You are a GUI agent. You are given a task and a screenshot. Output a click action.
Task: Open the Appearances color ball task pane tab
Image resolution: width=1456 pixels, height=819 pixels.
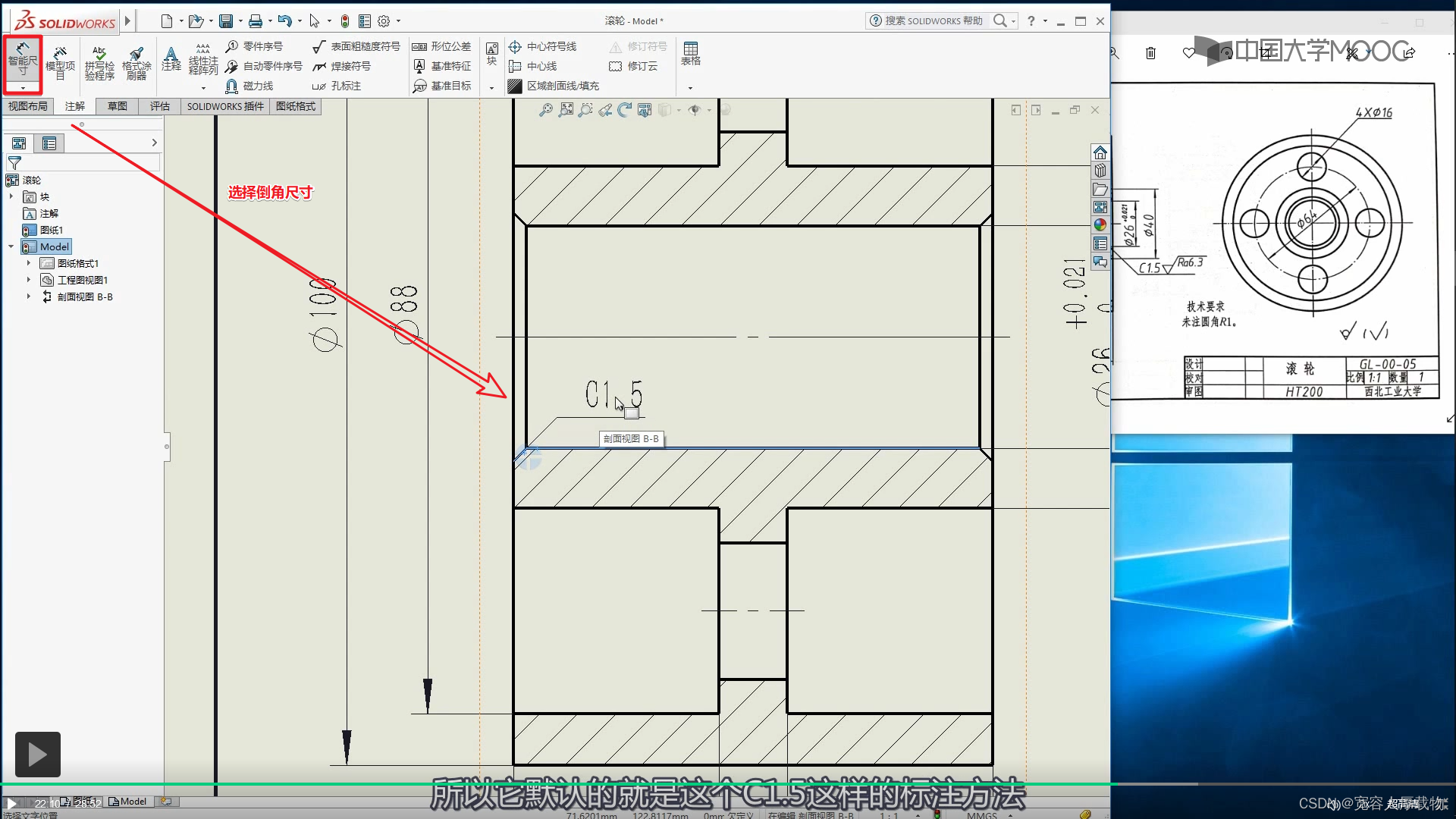coord(1100,225)
